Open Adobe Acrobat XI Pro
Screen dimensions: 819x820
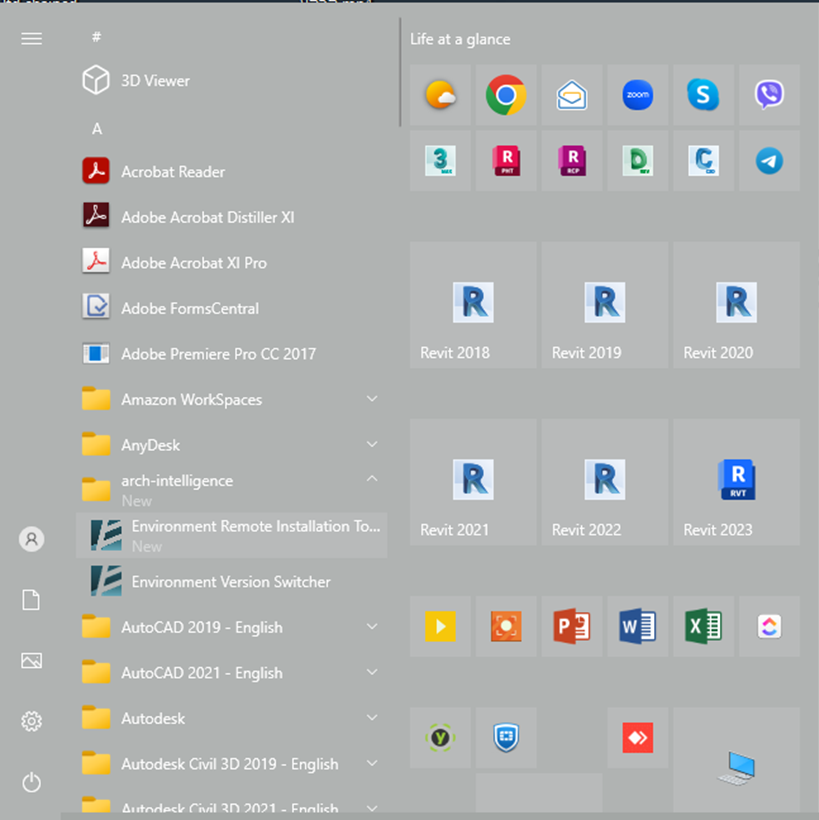pos(232,263)
